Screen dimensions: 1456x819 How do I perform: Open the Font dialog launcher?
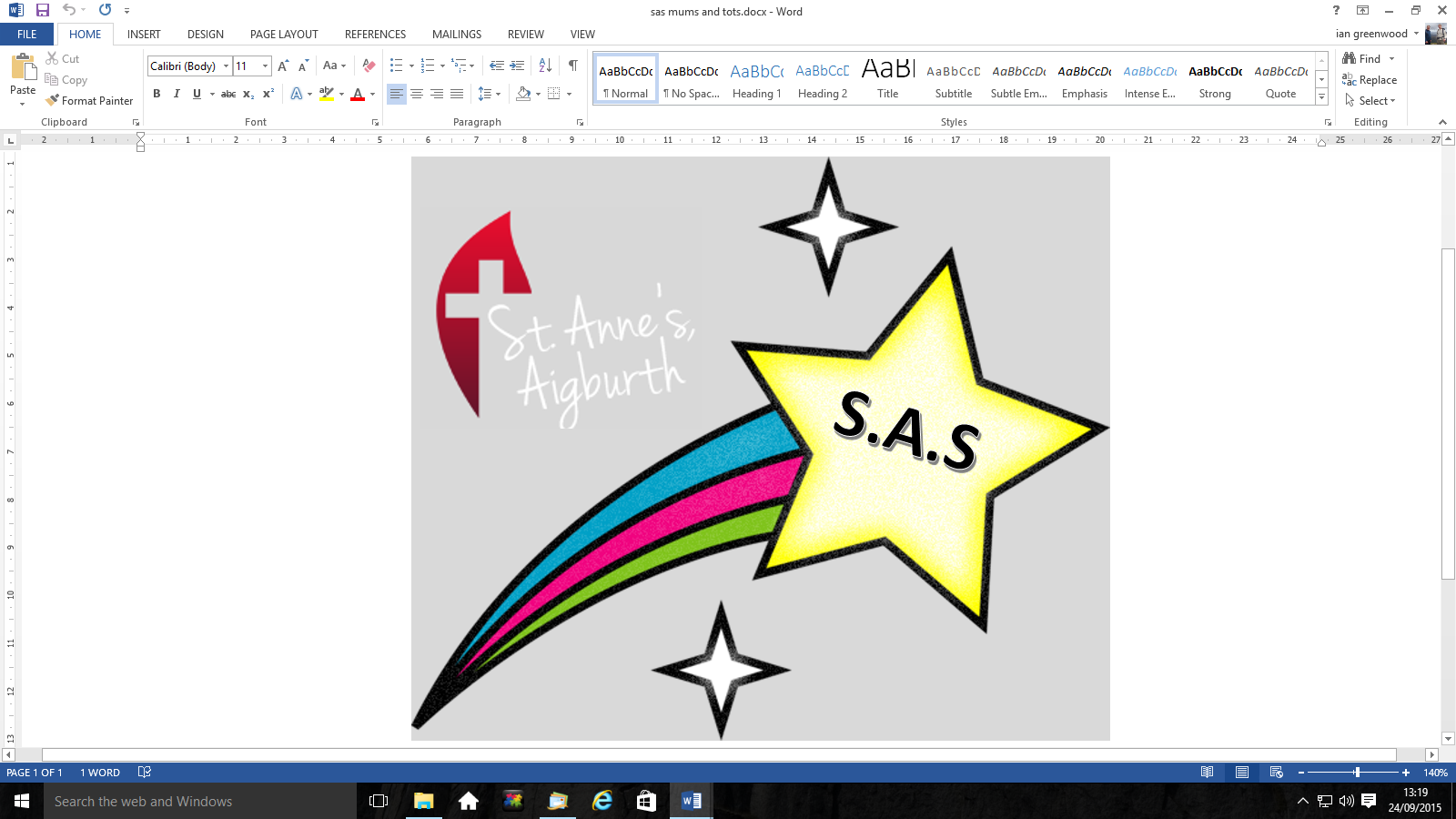(375, 122)
